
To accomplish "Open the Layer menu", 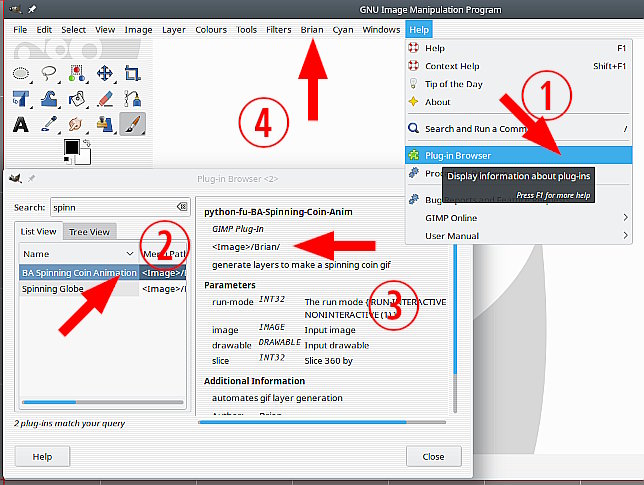I will (174, 30).
